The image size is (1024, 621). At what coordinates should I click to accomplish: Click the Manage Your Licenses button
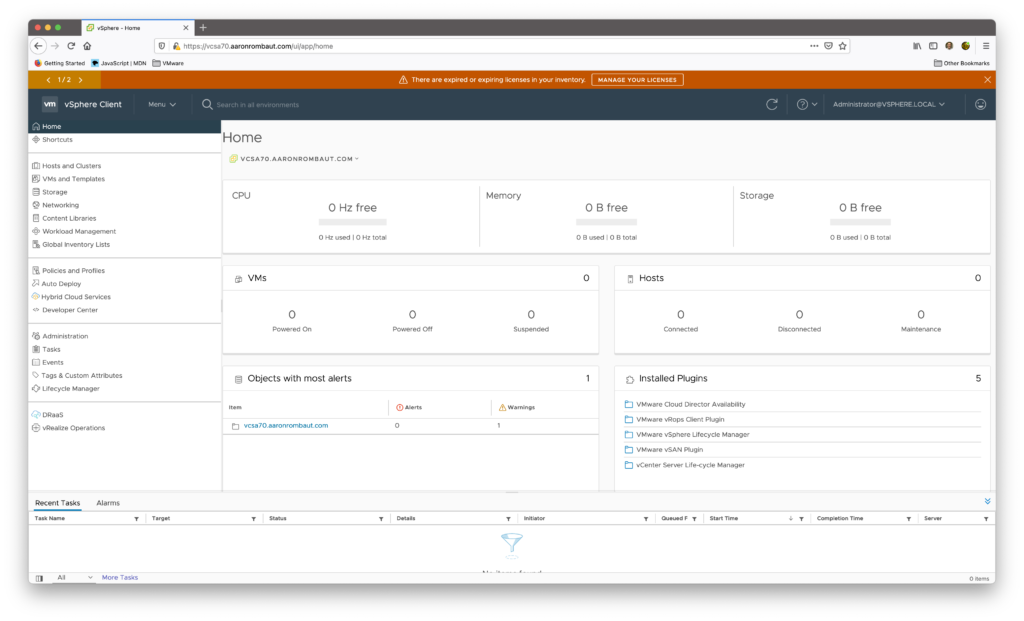click(637, 79)
